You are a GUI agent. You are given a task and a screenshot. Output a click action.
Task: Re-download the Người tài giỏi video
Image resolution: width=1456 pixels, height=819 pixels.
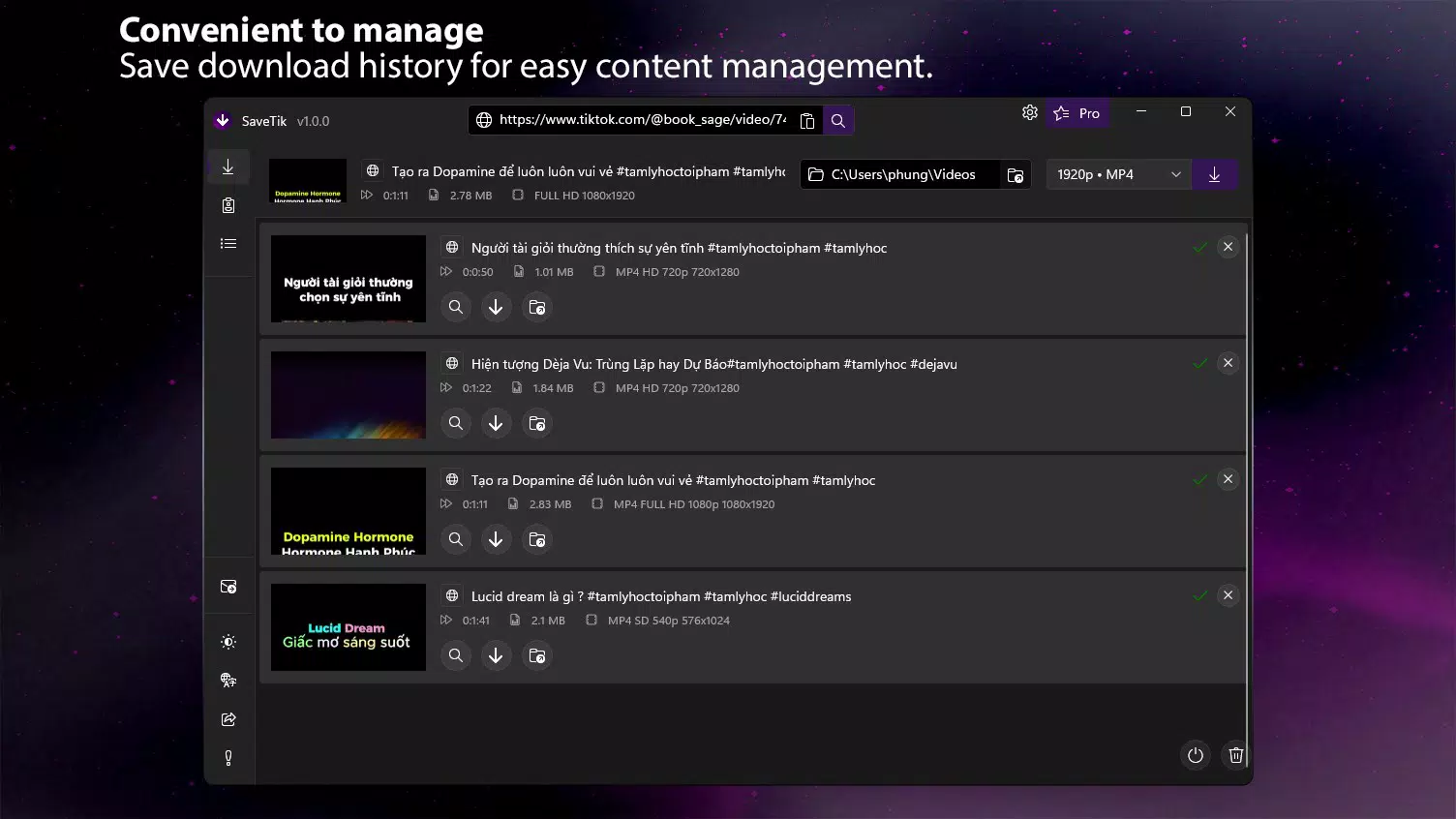click(x=496, y=307)
